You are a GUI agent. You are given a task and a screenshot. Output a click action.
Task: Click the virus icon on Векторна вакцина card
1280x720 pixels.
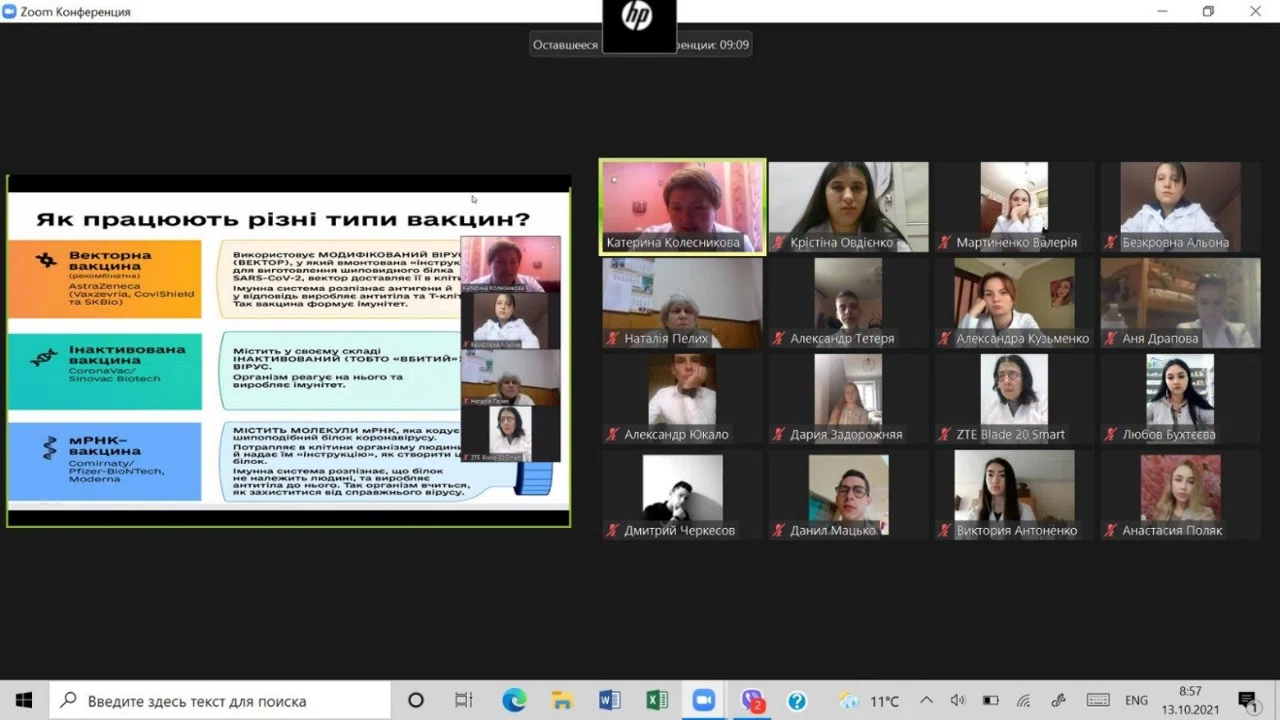(x=46, y=261)
